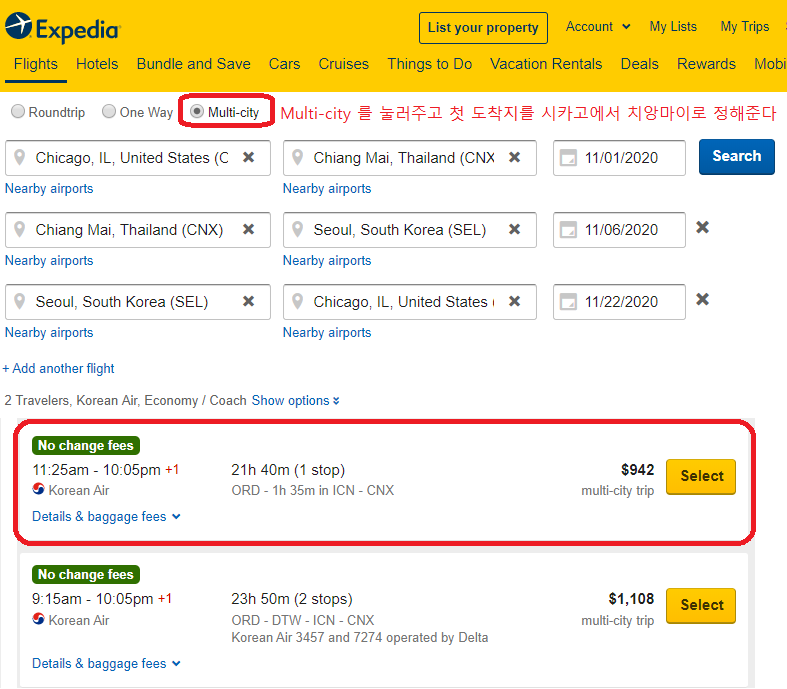Click the No change fees badge on $942 flight
Image resolution: width=787 pixels, height=689 pixels.
tap(86, 446)
